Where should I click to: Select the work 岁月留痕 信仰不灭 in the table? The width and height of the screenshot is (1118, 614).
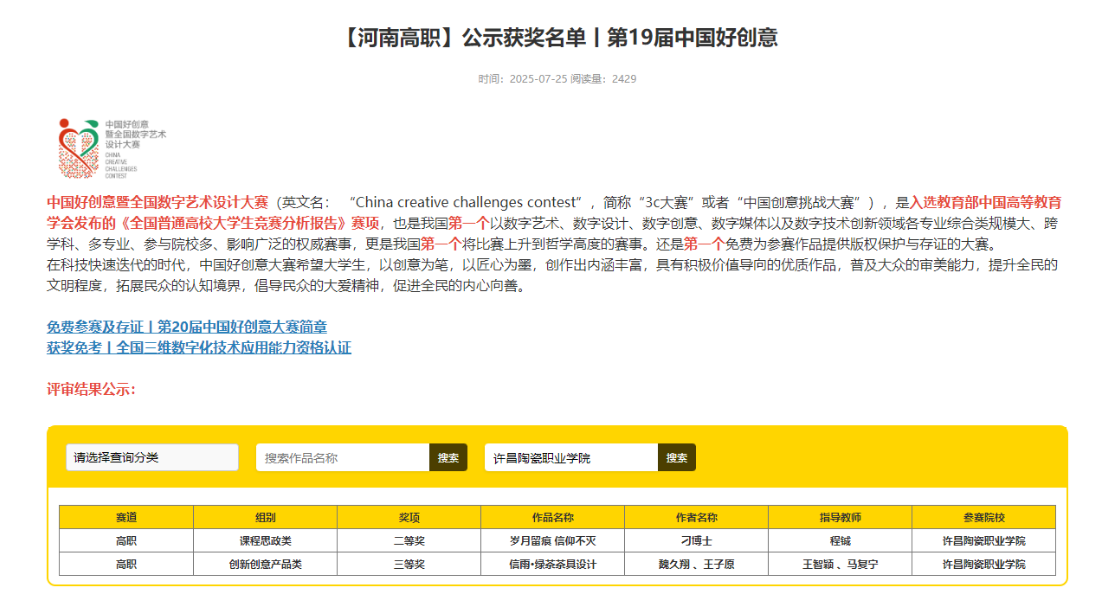coord(552,541)
